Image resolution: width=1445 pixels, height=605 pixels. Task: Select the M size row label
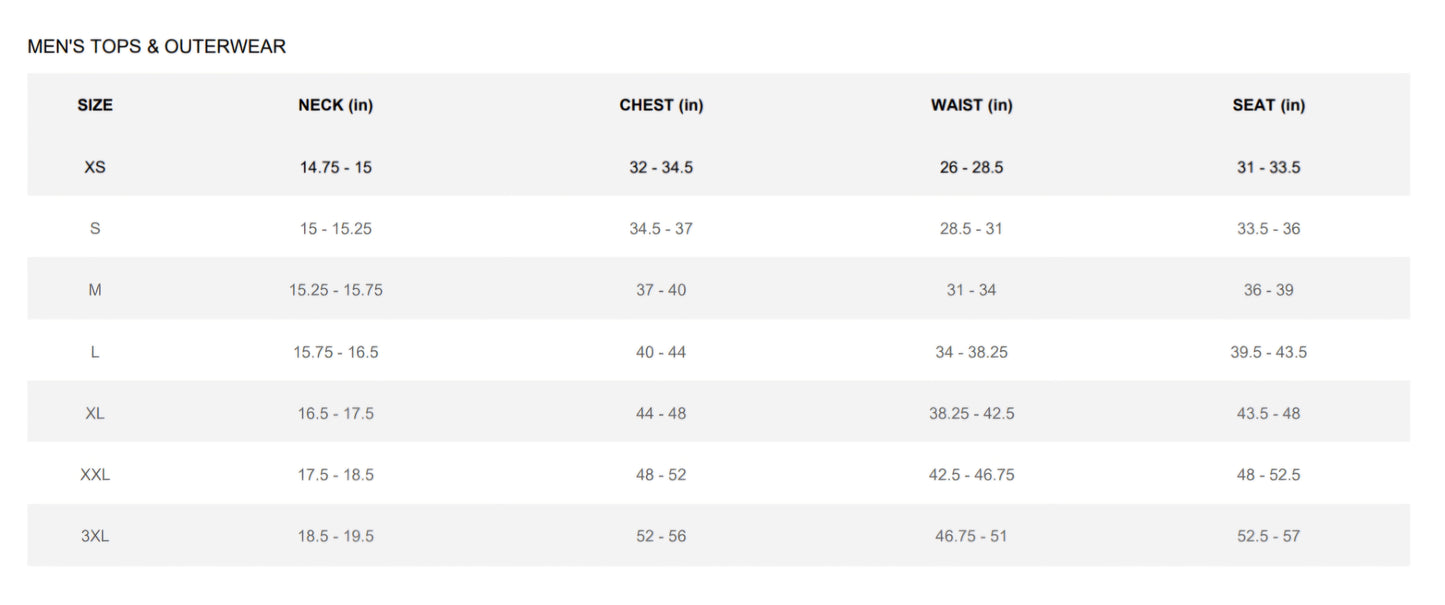click(x=95, y=290)
